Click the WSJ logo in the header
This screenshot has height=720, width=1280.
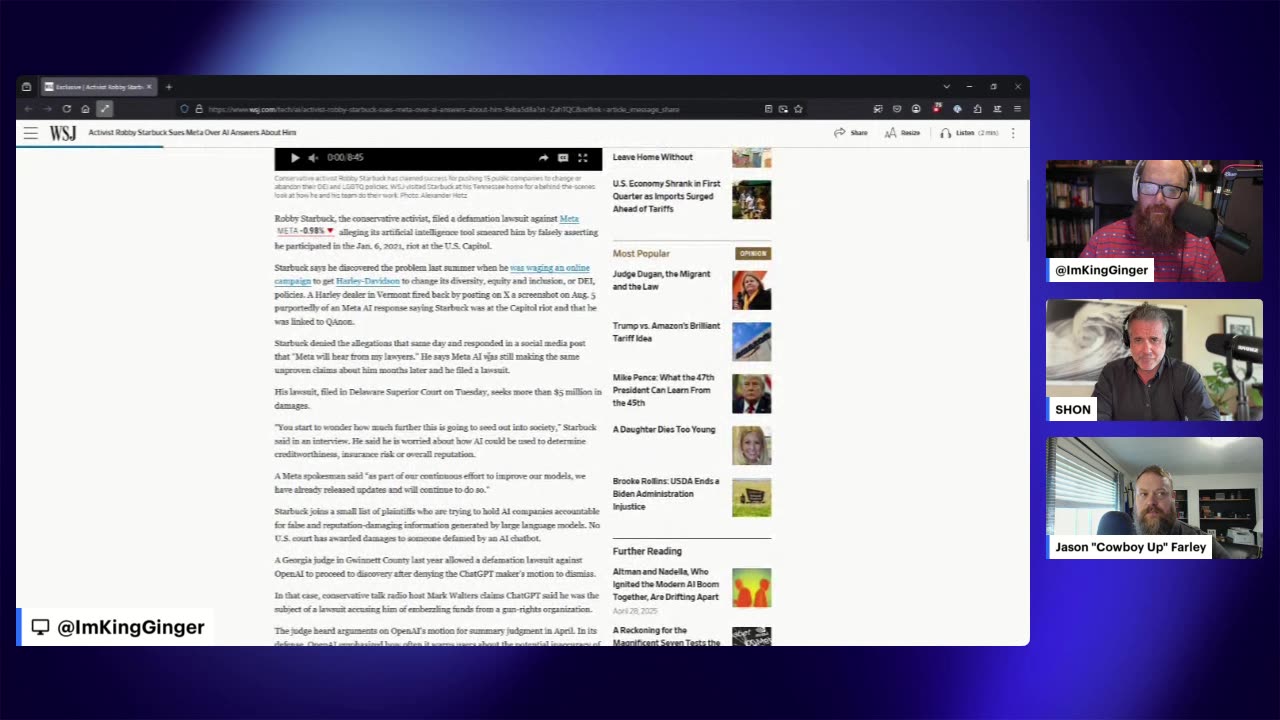pos(63,132)
